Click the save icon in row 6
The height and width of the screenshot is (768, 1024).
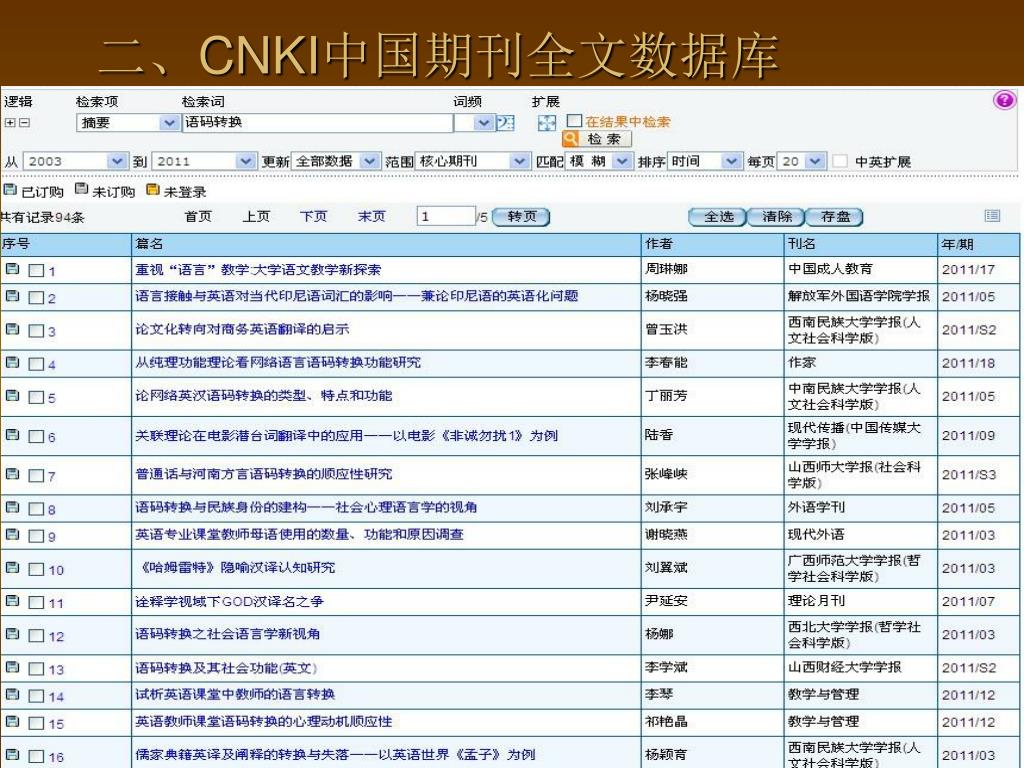pos(12,435)
